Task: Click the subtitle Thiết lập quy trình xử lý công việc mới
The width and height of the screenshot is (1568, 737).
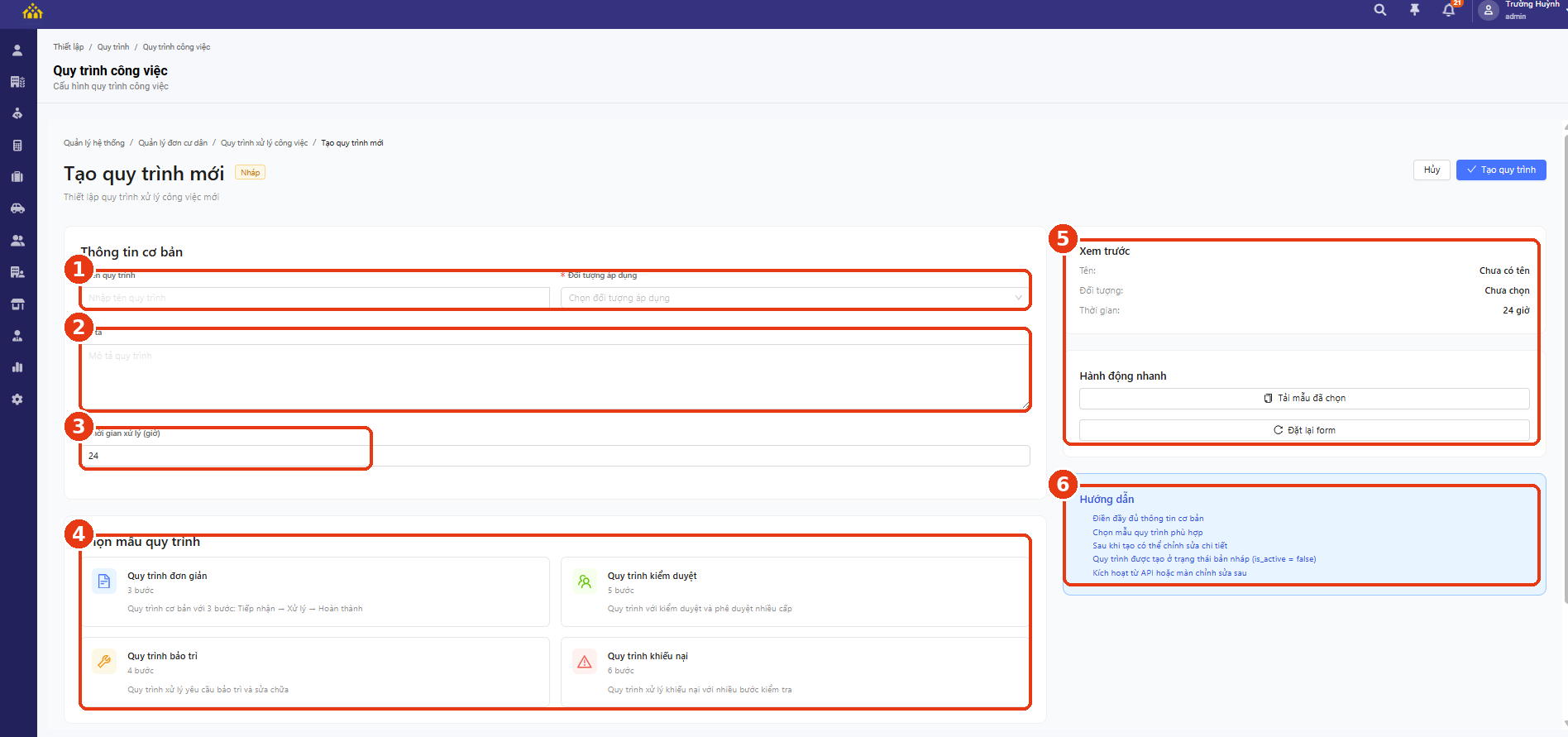Action: pyautogui.click(x=141, y=198)
